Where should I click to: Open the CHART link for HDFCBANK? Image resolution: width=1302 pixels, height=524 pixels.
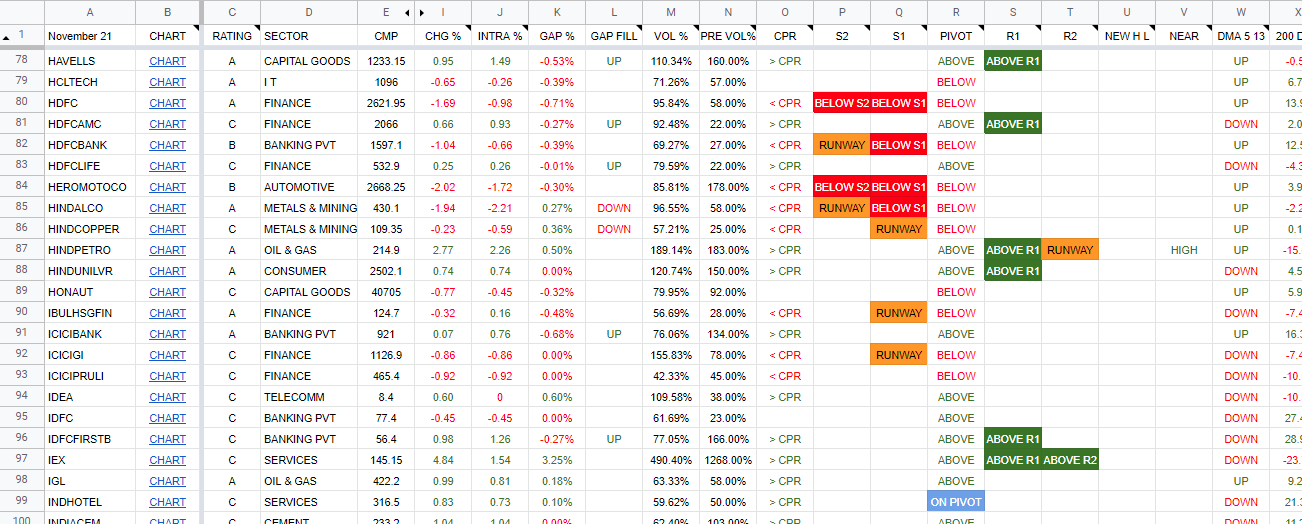(167, 145)
